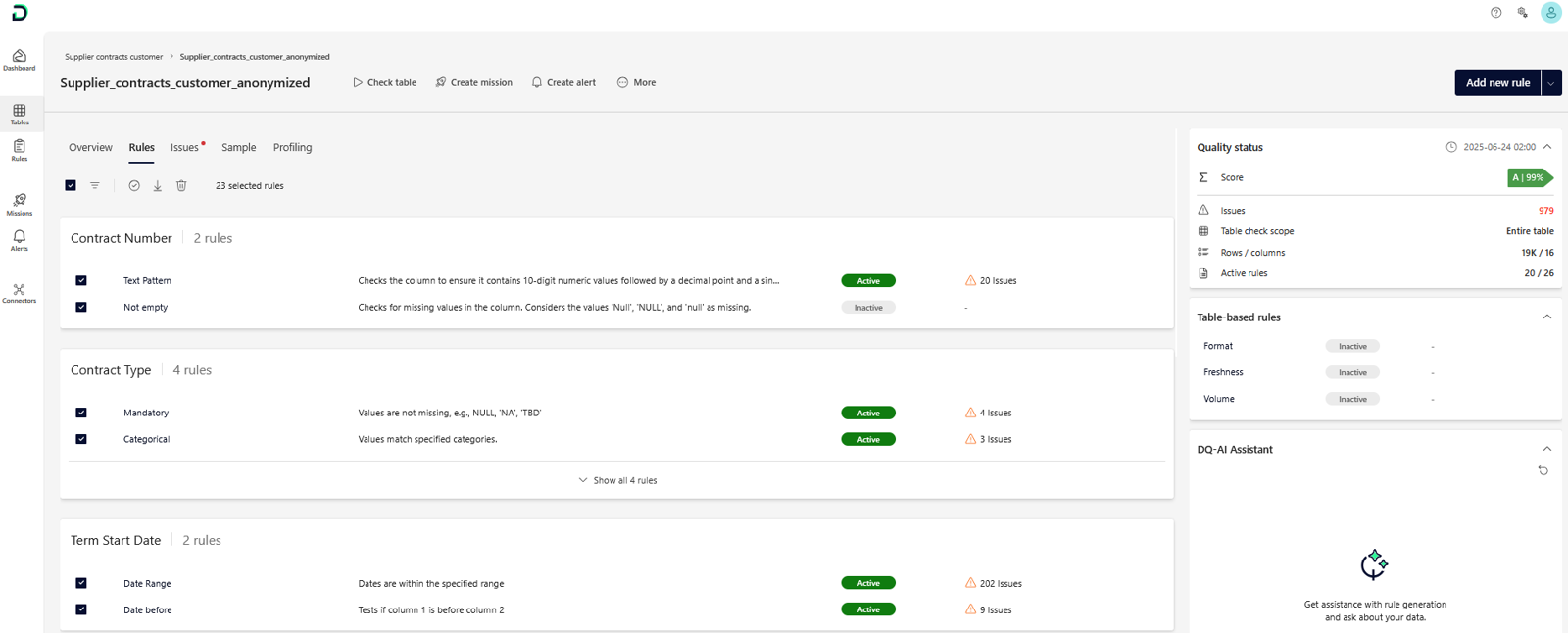Open Connectors in the sidebar
1568x633 pixels.
(x=19, y=293)
